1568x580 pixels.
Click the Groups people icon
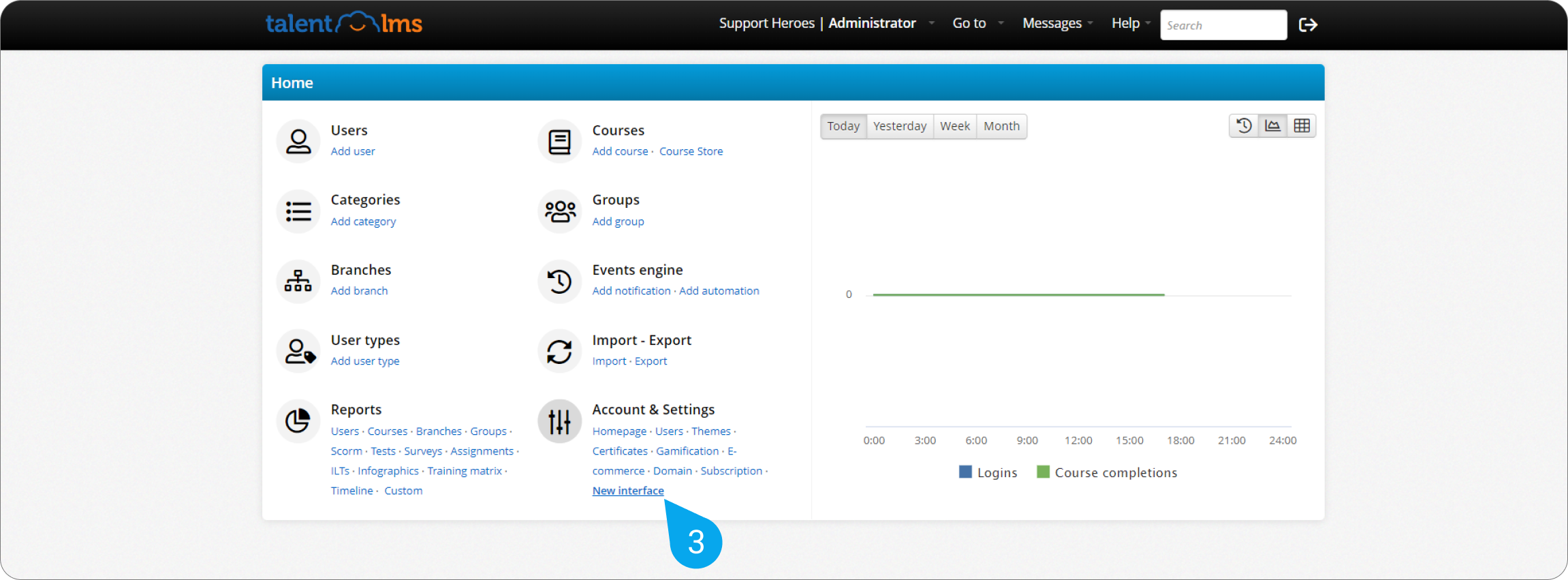pyautogui.click(x=559, y=211)
